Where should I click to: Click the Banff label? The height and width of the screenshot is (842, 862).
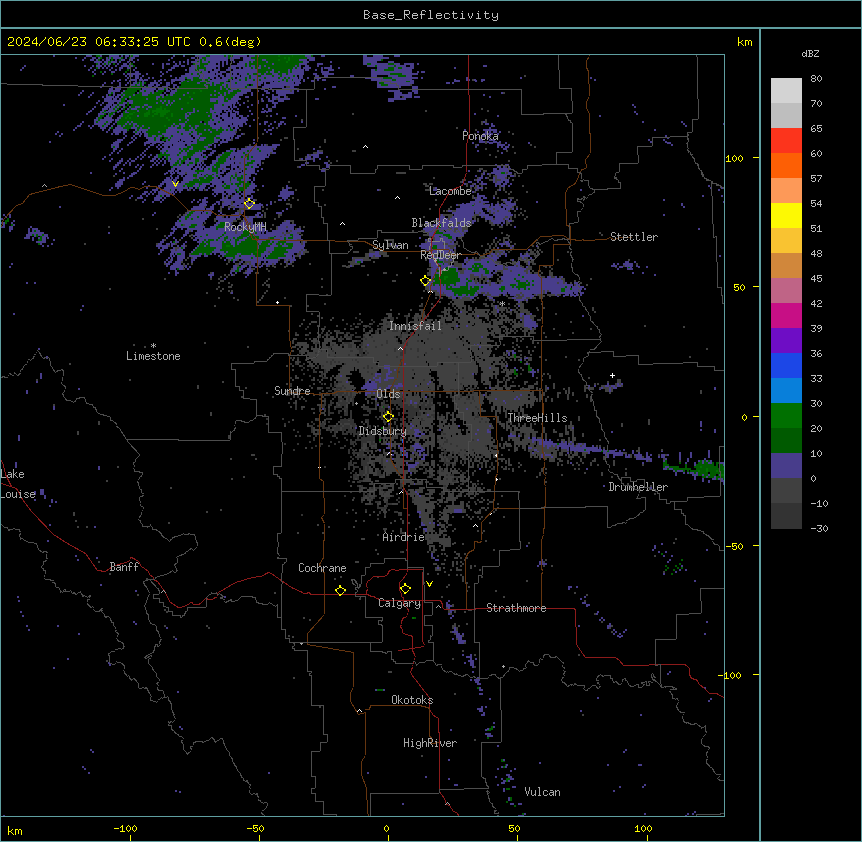pos(124,567)
